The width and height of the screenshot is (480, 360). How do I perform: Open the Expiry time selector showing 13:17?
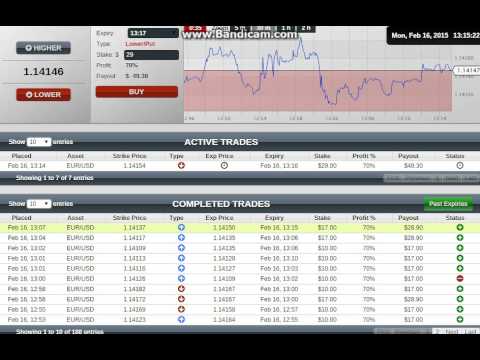point(153,33)
